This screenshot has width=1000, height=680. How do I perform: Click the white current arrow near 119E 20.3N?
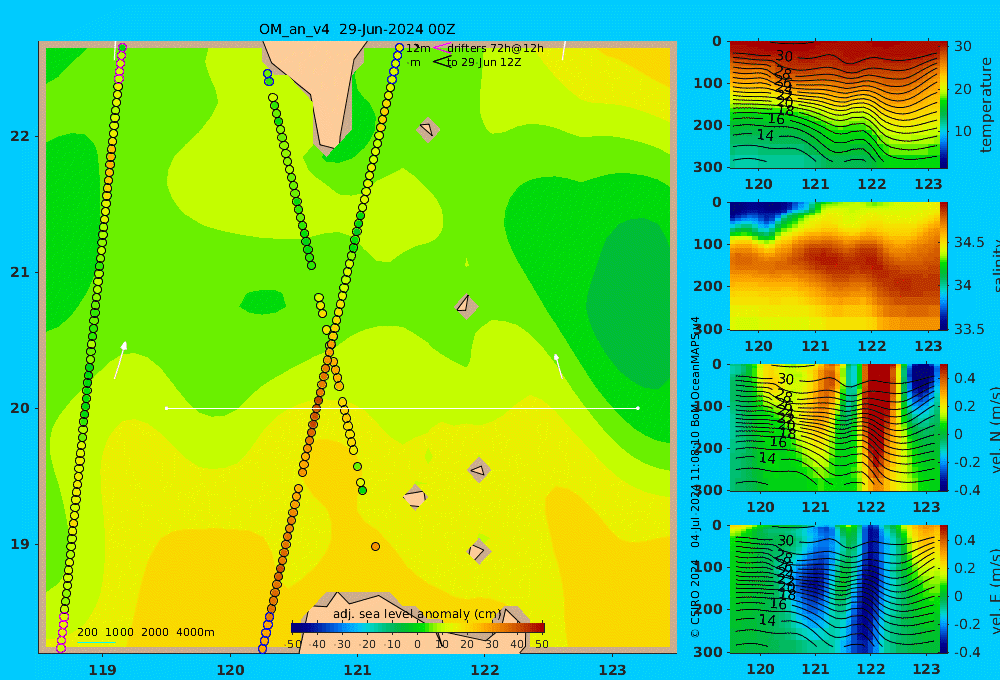[120, 360]
